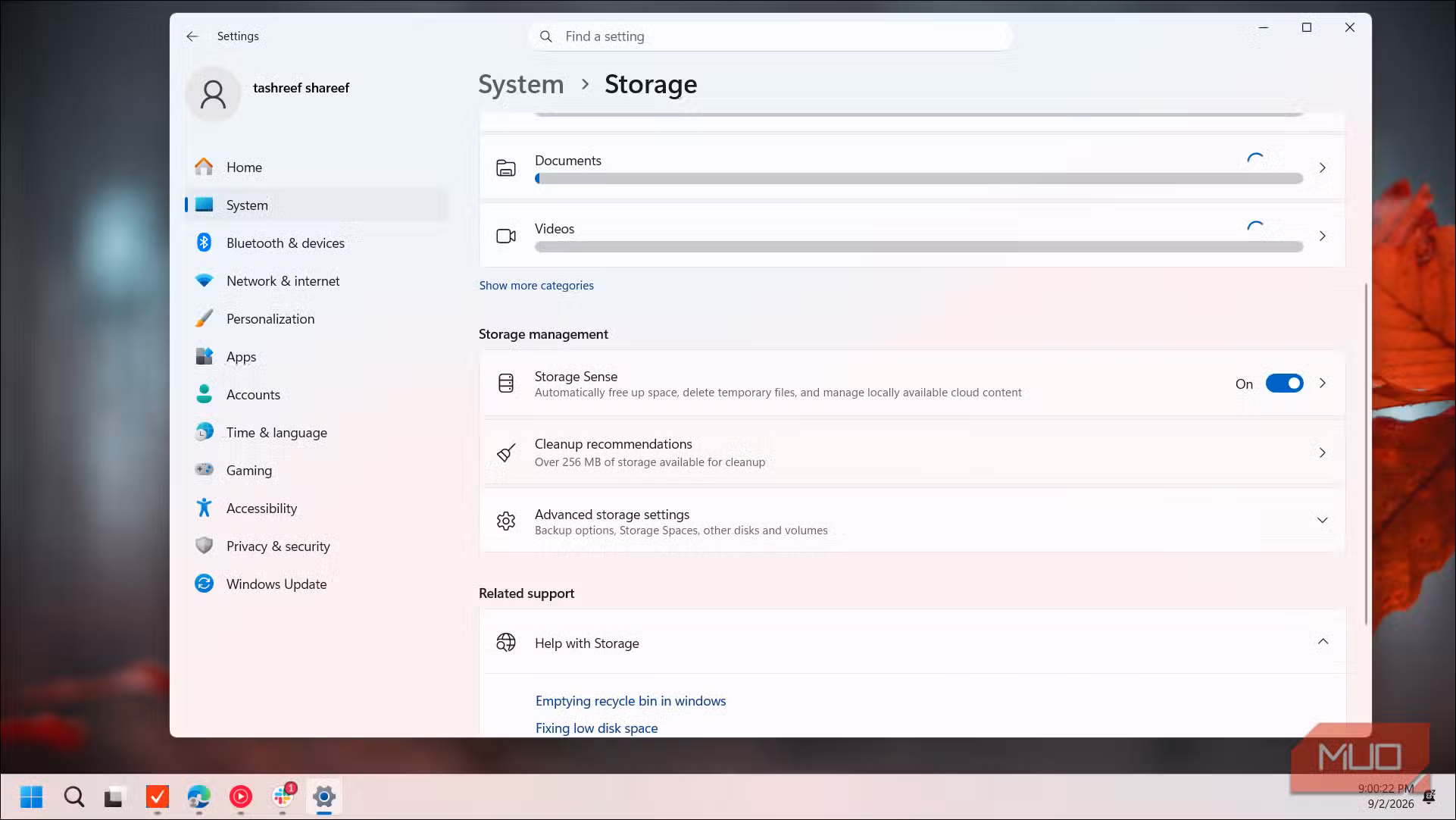Open Storage Sense settings chevron
The height and width of the screenshot is (820, 1456).
point(1322,383)
